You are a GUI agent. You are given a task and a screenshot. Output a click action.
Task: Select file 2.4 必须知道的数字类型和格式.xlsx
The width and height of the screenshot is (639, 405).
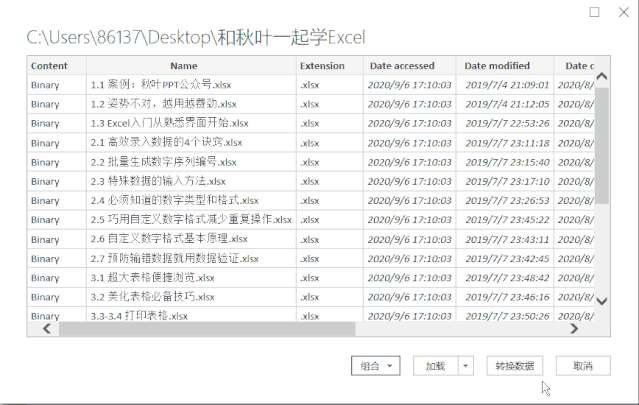(174, 200)
